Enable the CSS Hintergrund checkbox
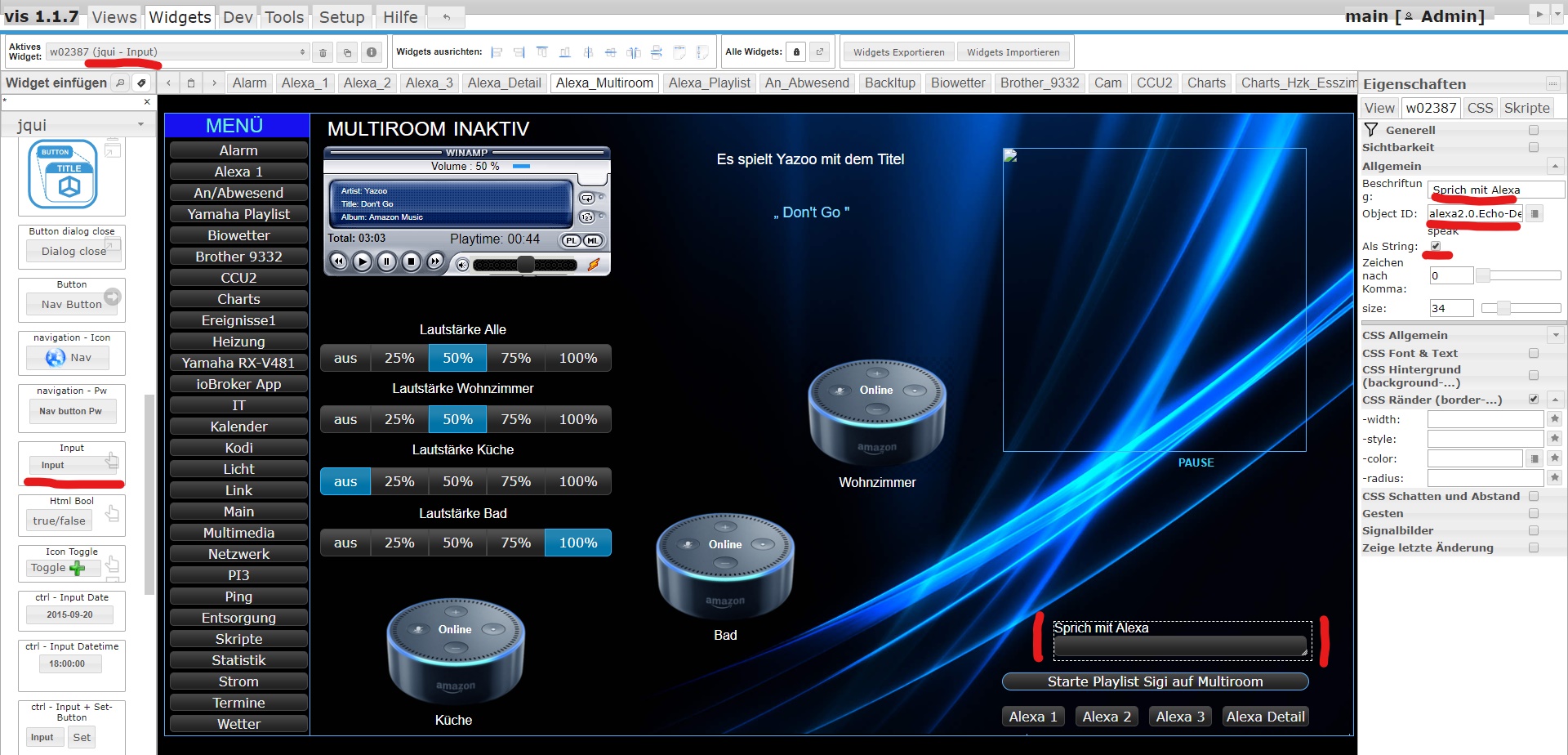 coord(1534,375)
